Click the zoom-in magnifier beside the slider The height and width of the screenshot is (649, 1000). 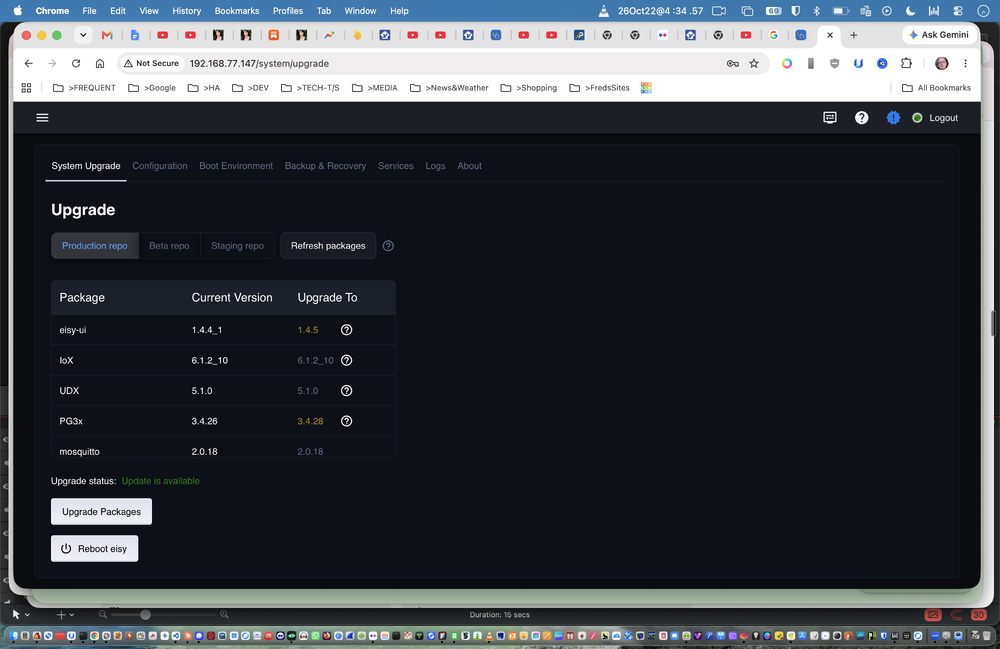(x=224, y=615)
